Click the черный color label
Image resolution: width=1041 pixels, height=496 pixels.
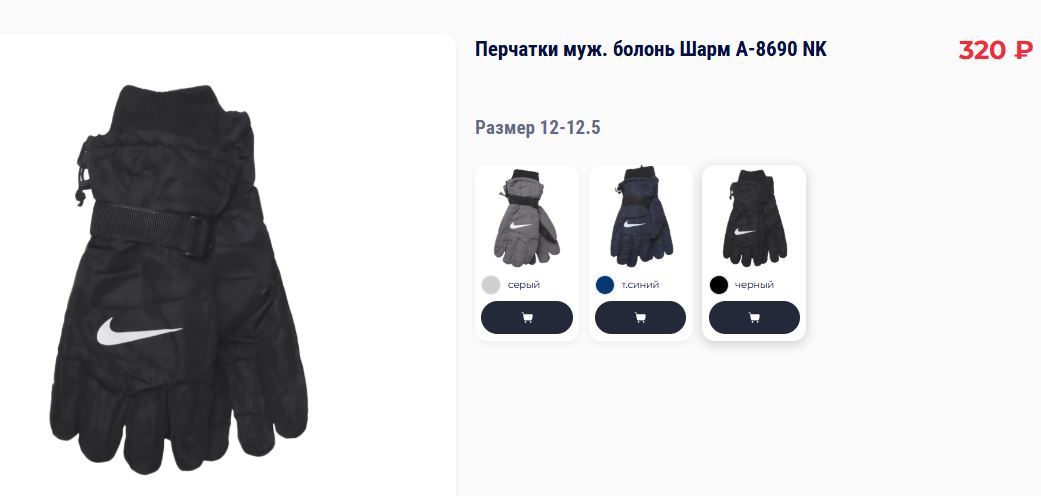(754, 285)
